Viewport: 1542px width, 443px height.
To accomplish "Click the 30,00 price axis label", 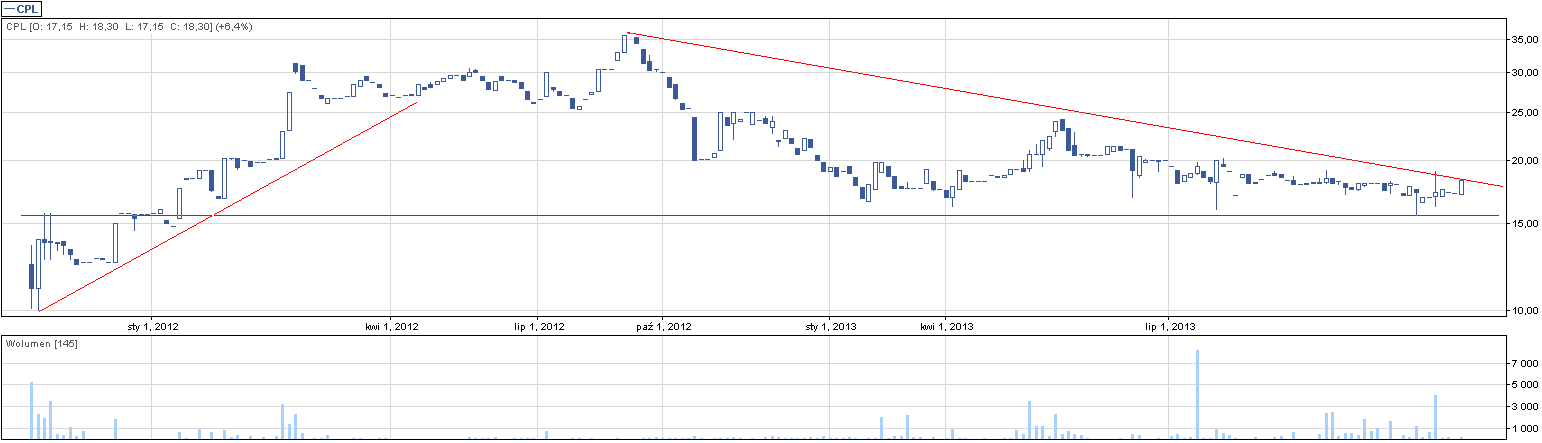I will [1524, 73].
